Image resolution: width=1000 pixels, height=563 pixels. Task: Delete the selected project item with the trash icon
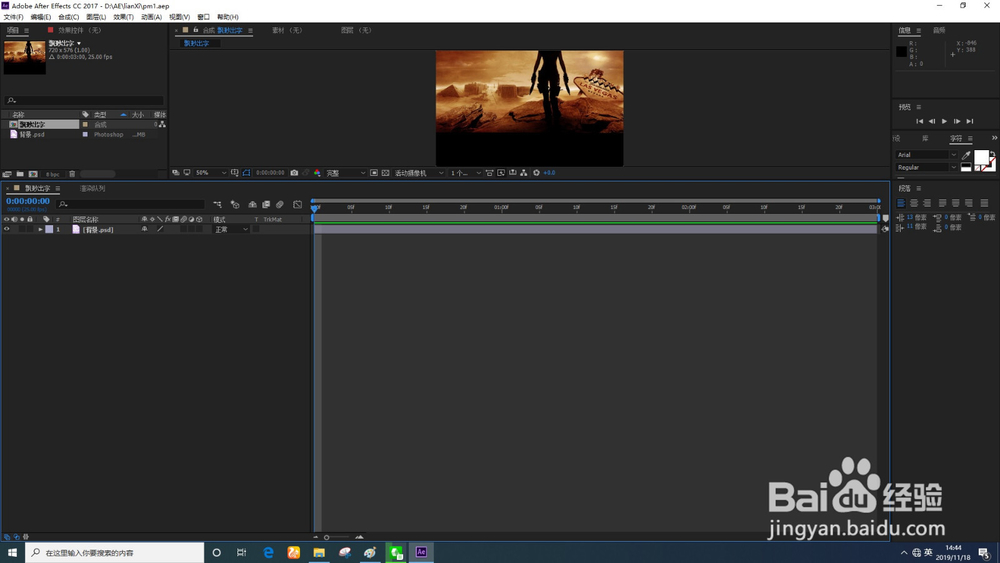pos(72,173)
